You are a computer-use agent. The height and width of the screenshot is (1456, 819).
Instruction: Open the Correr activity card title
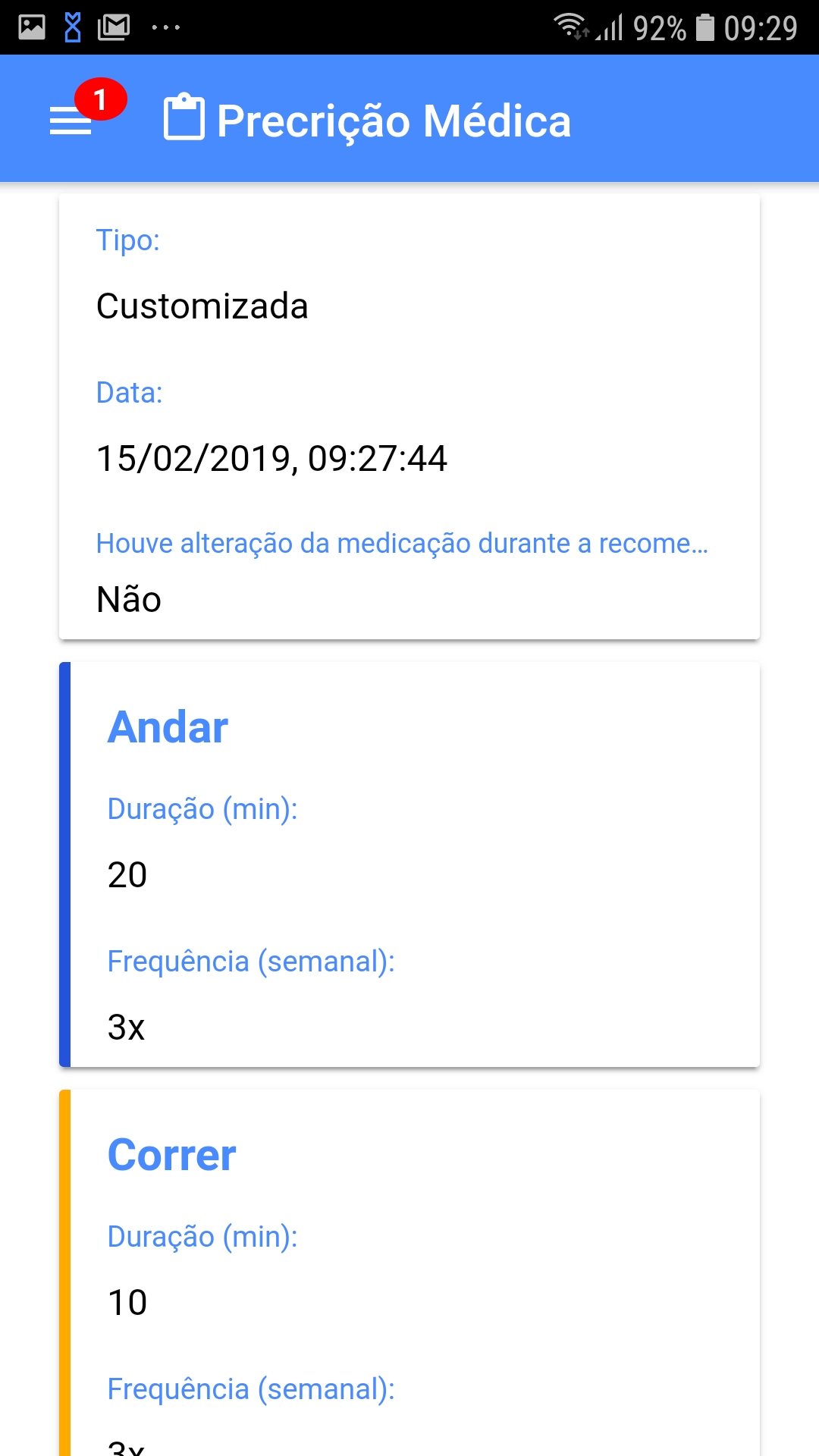pos(171,1155)
